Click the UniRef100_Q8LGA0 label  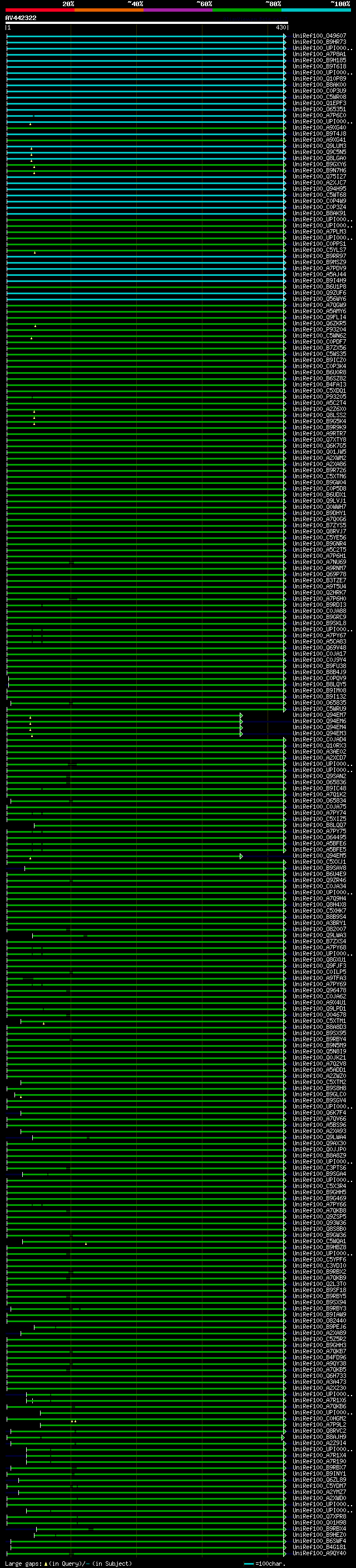click(319, 159)
